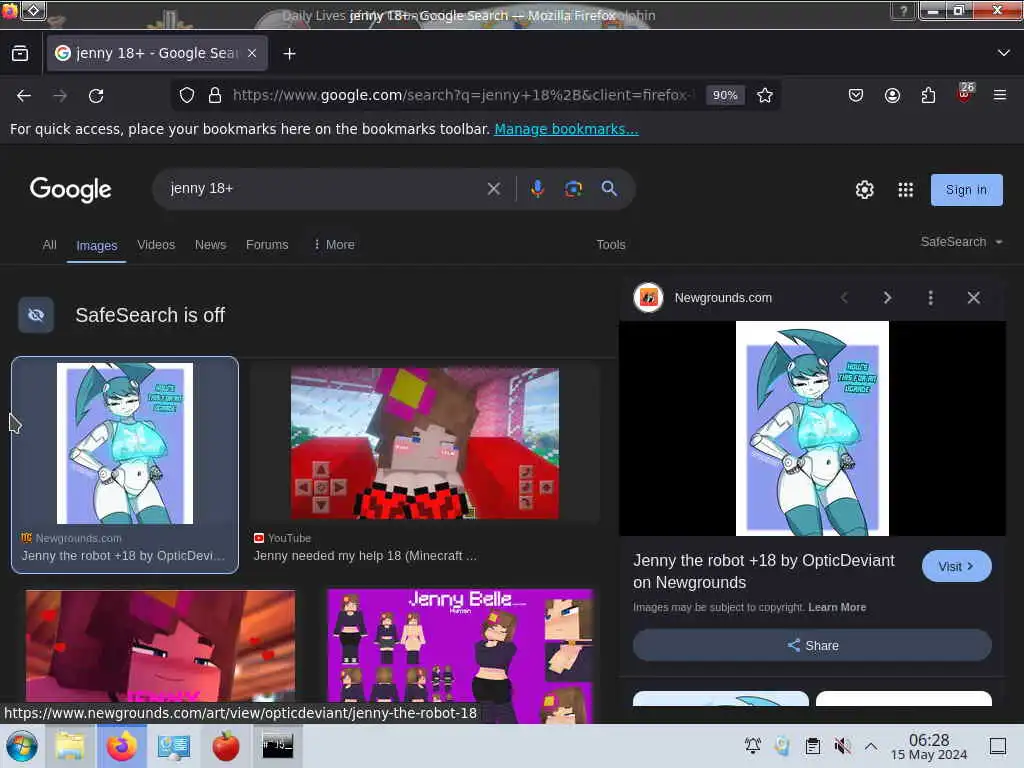Open the blocker extension icon showing 26
The height and width of the screenshot is (768, 1024).
click(965, 93)
